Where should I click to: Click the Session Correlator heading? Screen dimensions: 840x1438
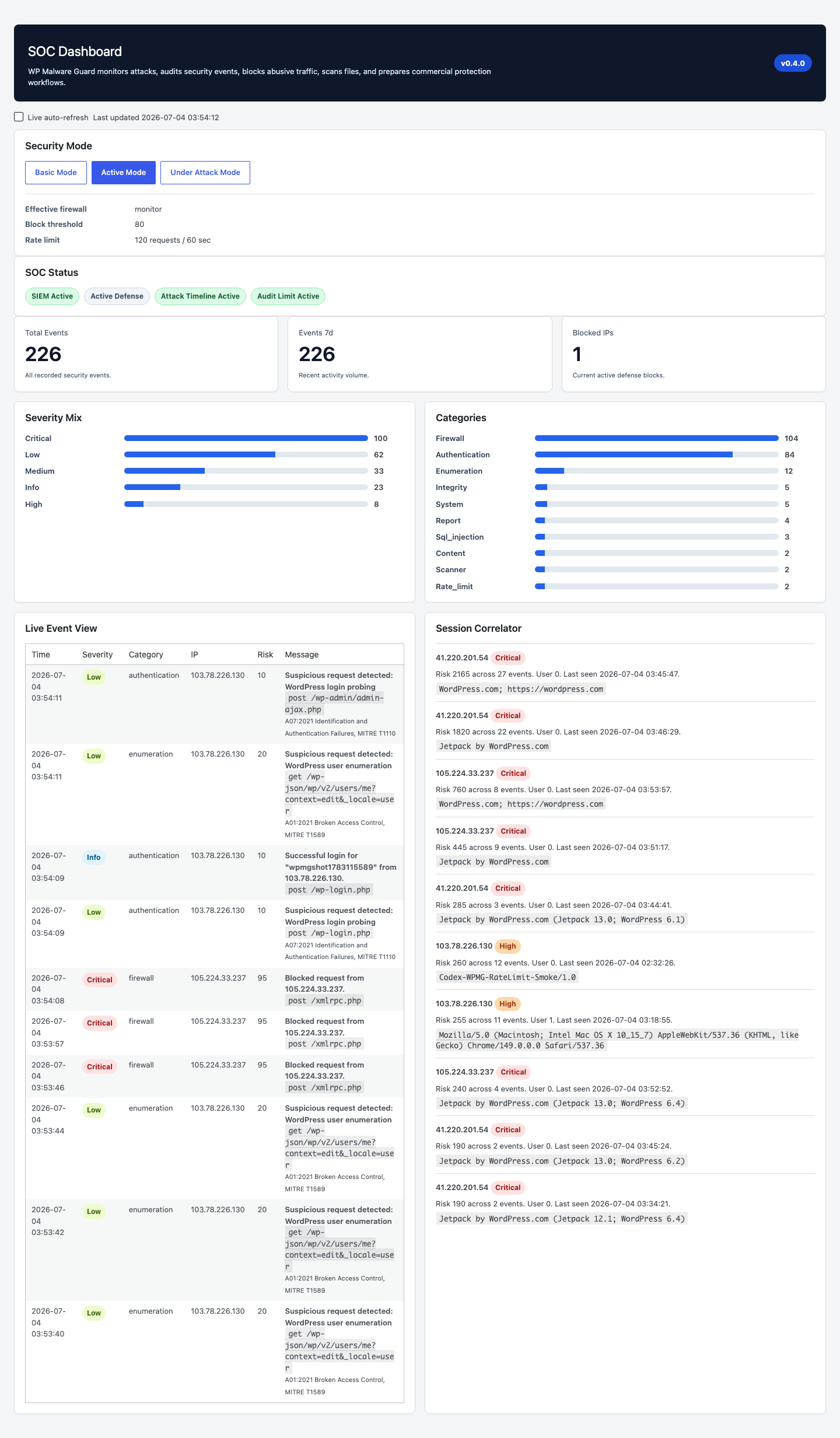coord(478,628)
